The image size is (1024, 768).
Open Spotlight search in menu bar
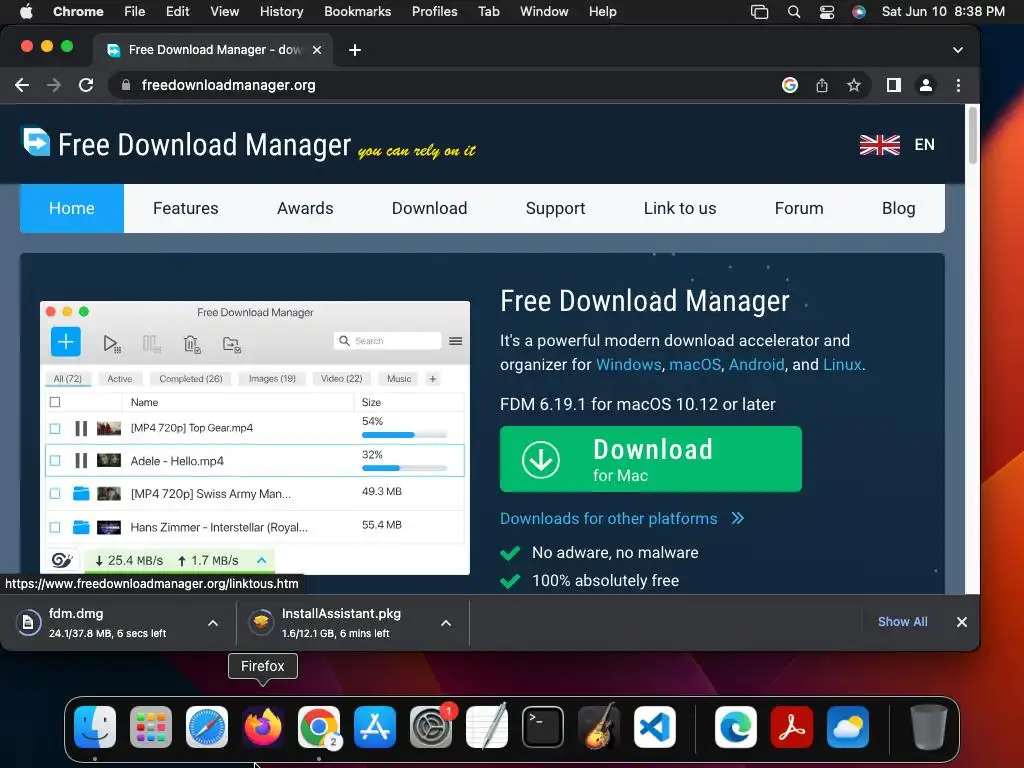click(x=793, y=12)
